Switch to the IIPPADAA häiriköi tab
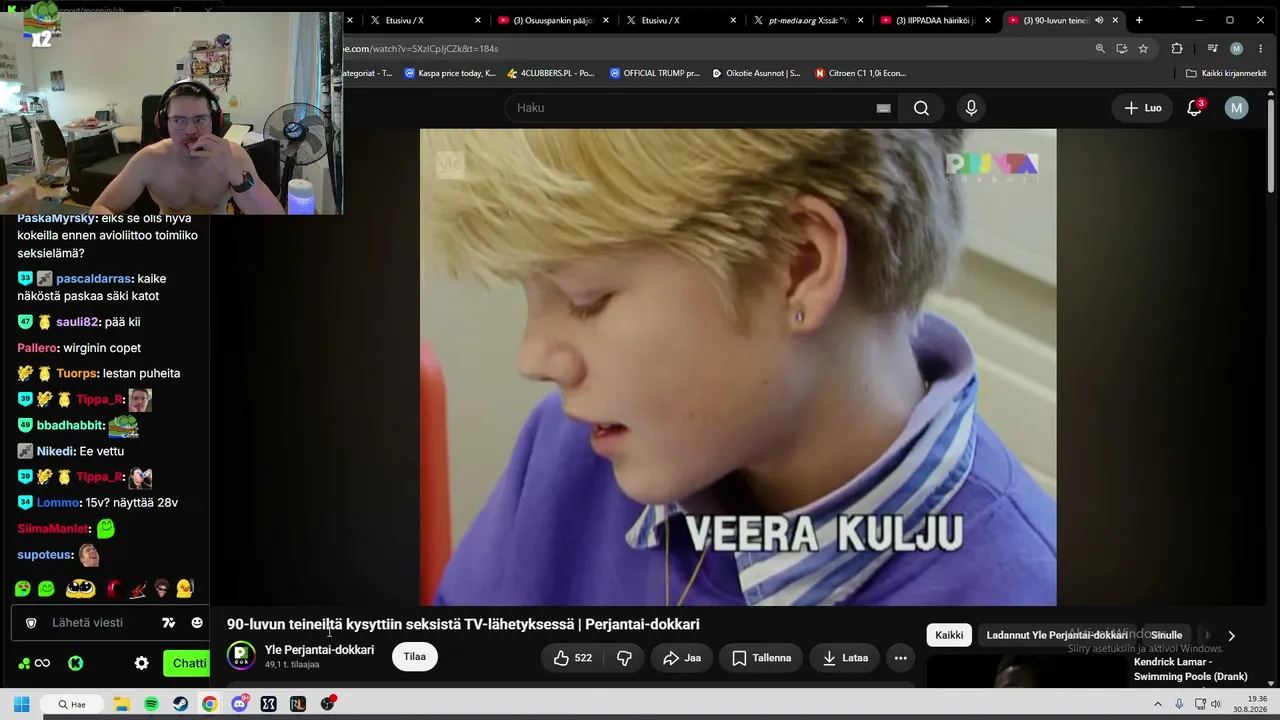Viewport: 1280px width, 720px height. [936, 20]
